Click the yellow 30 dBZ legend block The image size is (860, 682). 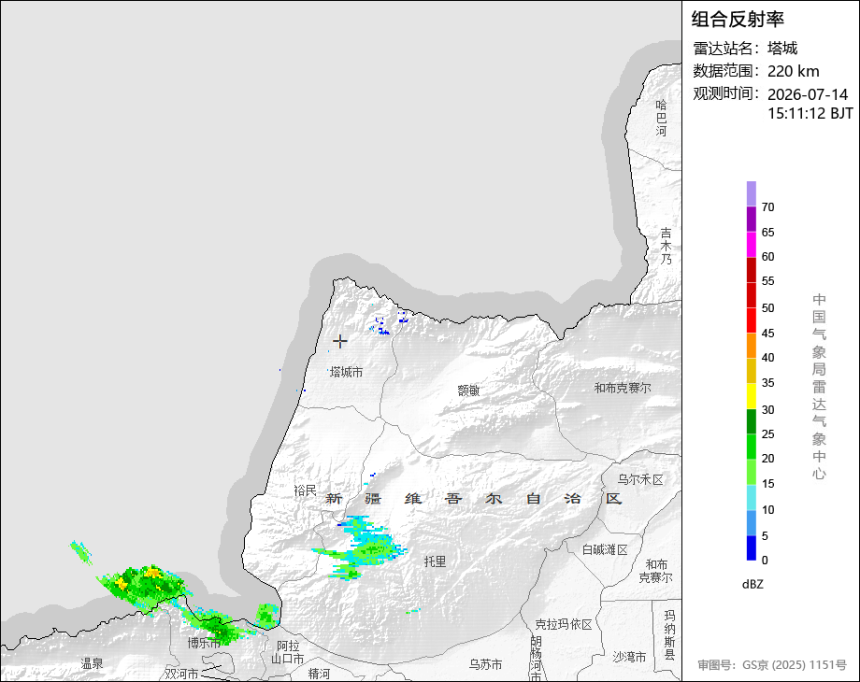click(751, 396)
